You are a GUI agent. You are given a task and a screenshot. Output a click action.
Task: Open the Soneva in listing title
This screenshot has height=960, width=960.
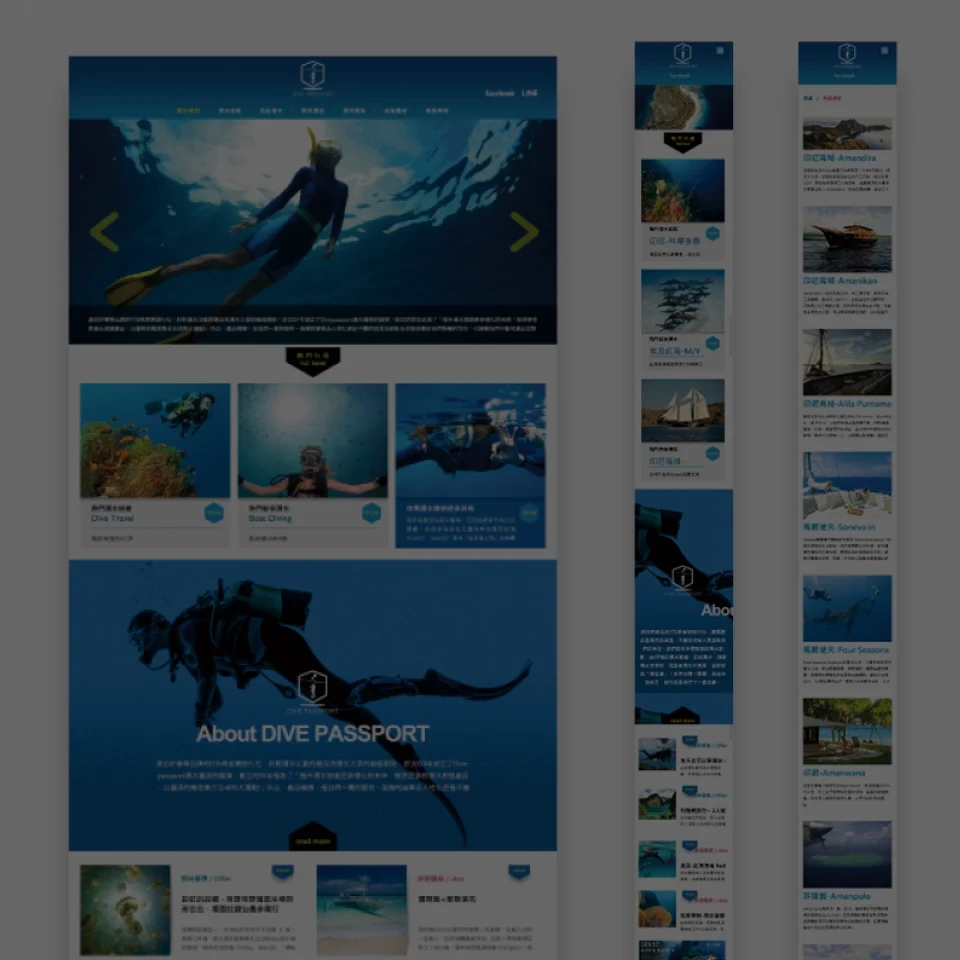point(839,527)
